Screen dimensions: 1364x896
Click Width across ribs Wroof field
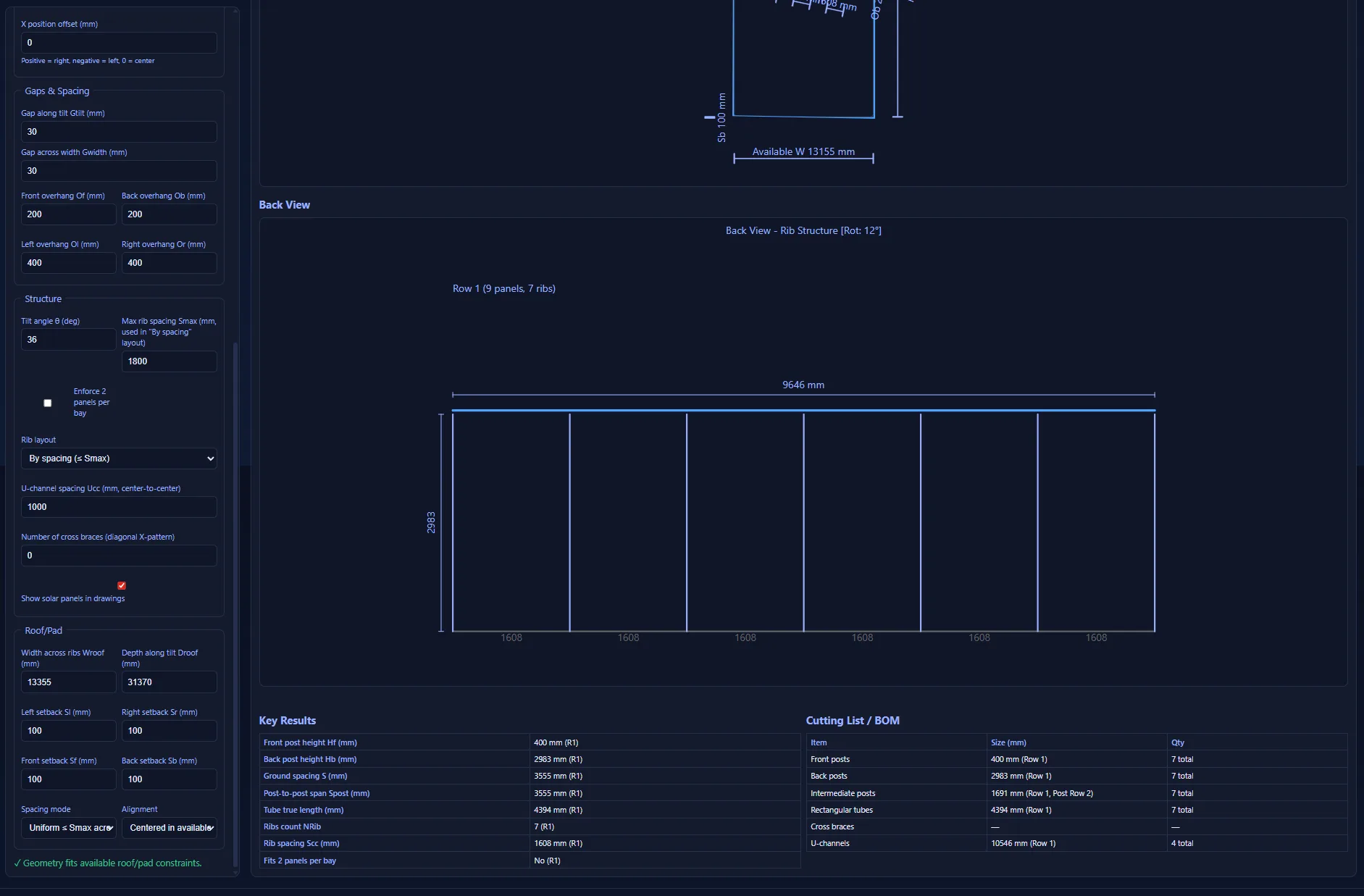tap(69, 682)
